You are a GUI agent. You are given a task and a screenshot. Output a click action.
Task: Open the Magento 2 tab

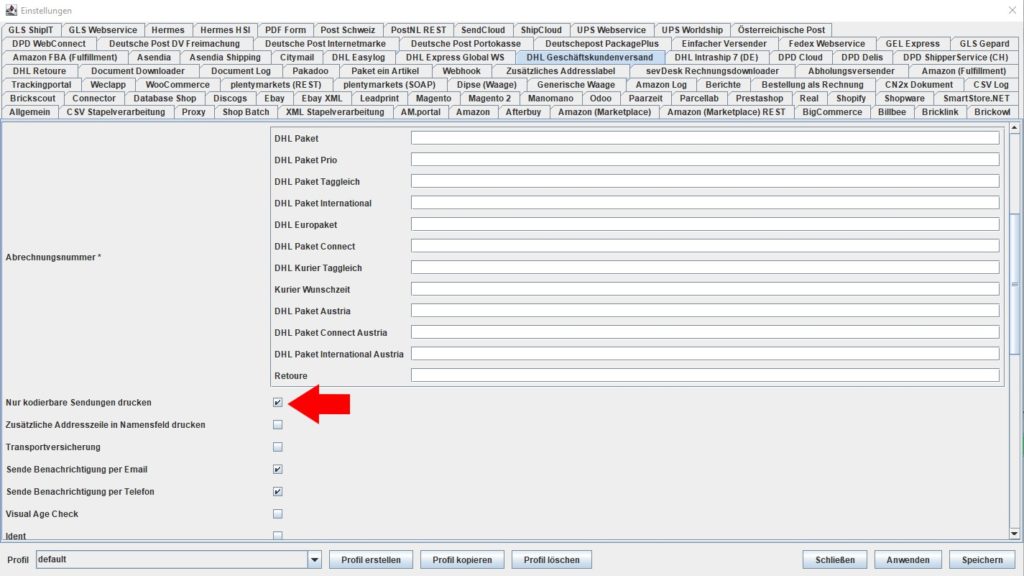pos(490,98)
